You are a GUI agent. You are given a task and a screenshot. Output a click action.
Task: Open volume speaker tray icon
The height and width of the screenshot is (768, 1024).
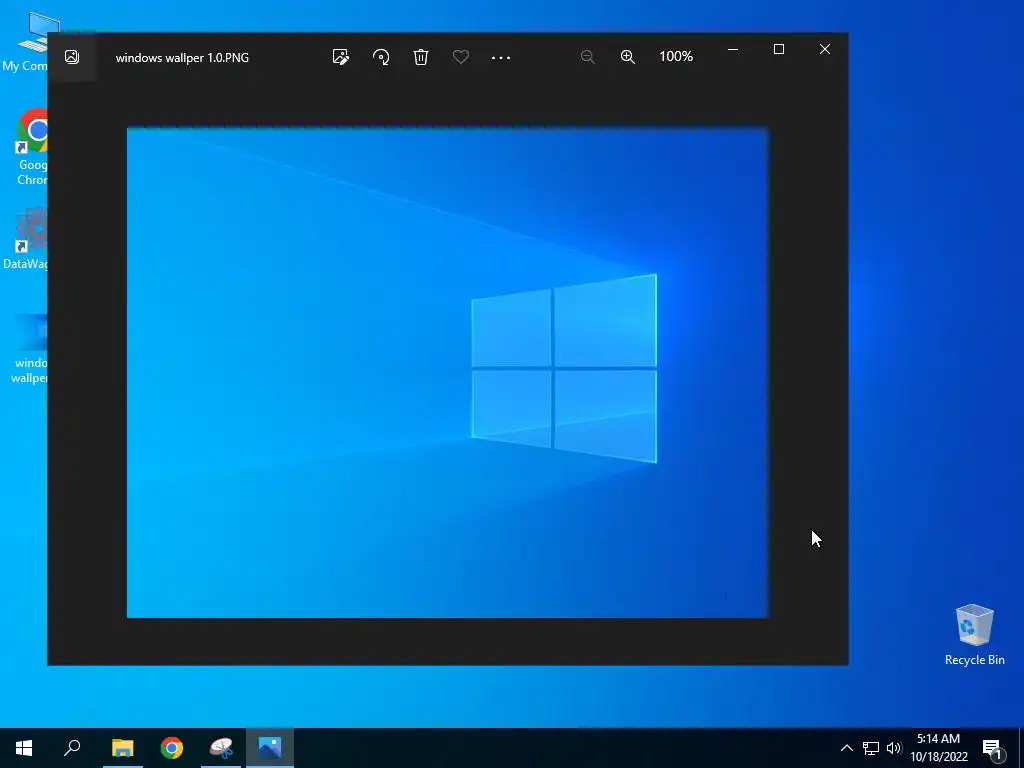pos(894,748)
